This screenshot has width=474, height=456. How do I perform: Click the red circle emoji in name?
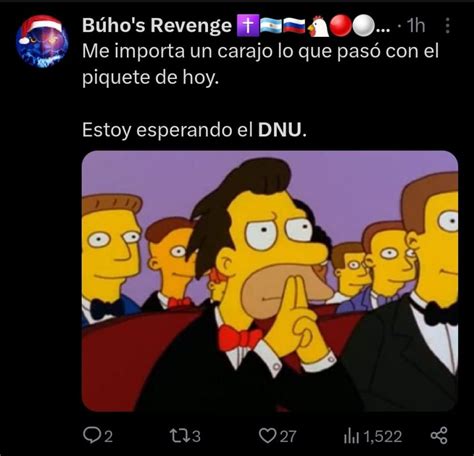coord(340,26)
